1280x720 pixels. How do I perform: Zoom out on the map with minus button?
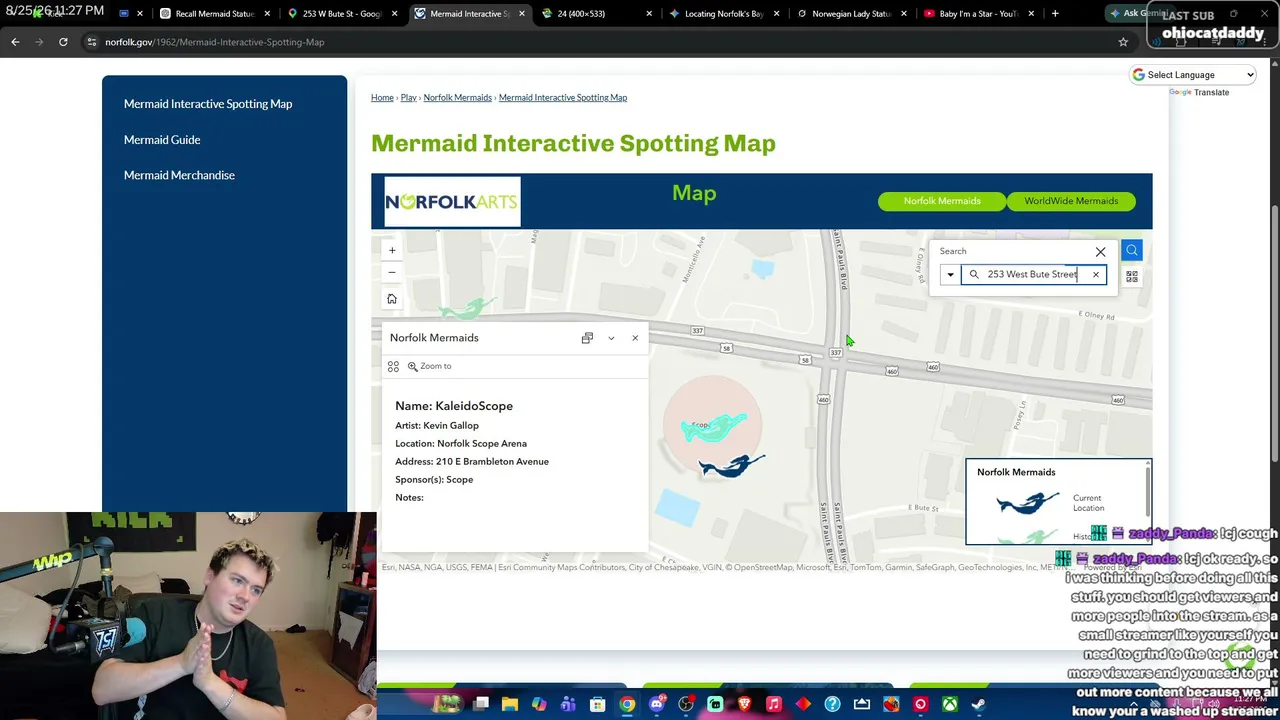coord(392,272)
